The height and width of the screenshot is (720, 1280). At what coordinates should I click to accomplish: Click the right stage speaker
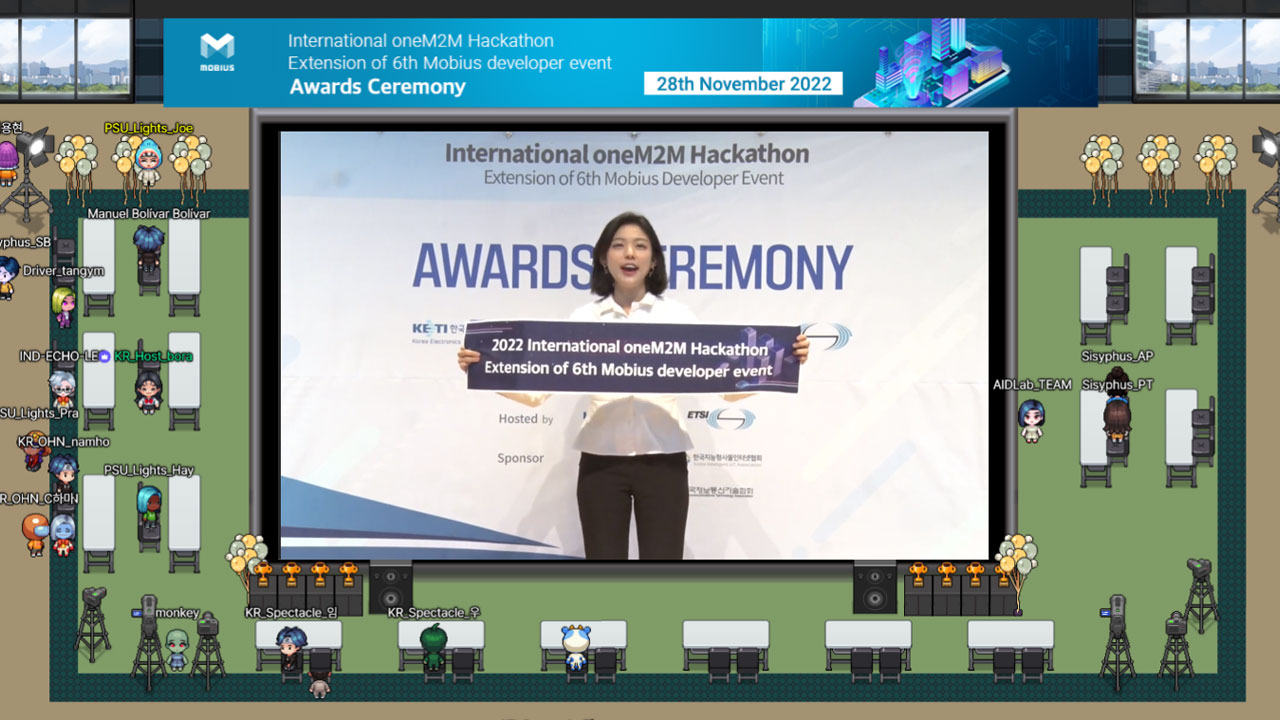tap(875, 586)
